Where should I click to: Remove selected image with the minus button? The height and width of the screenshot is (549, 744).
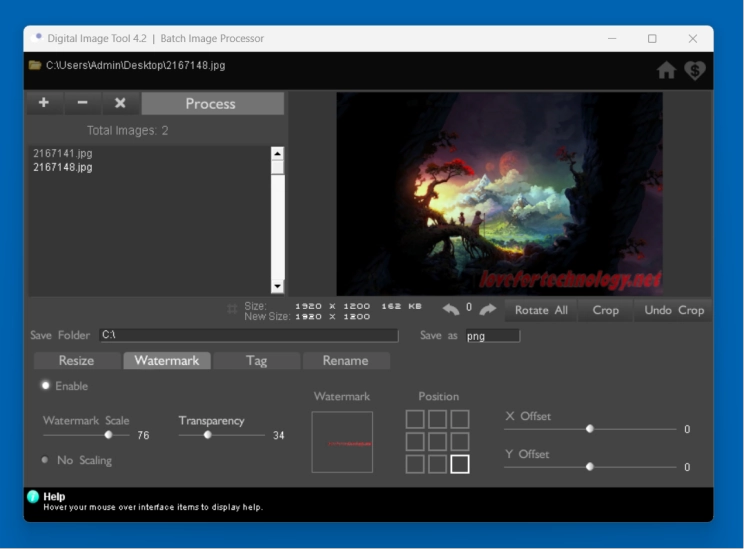(83, 103)
